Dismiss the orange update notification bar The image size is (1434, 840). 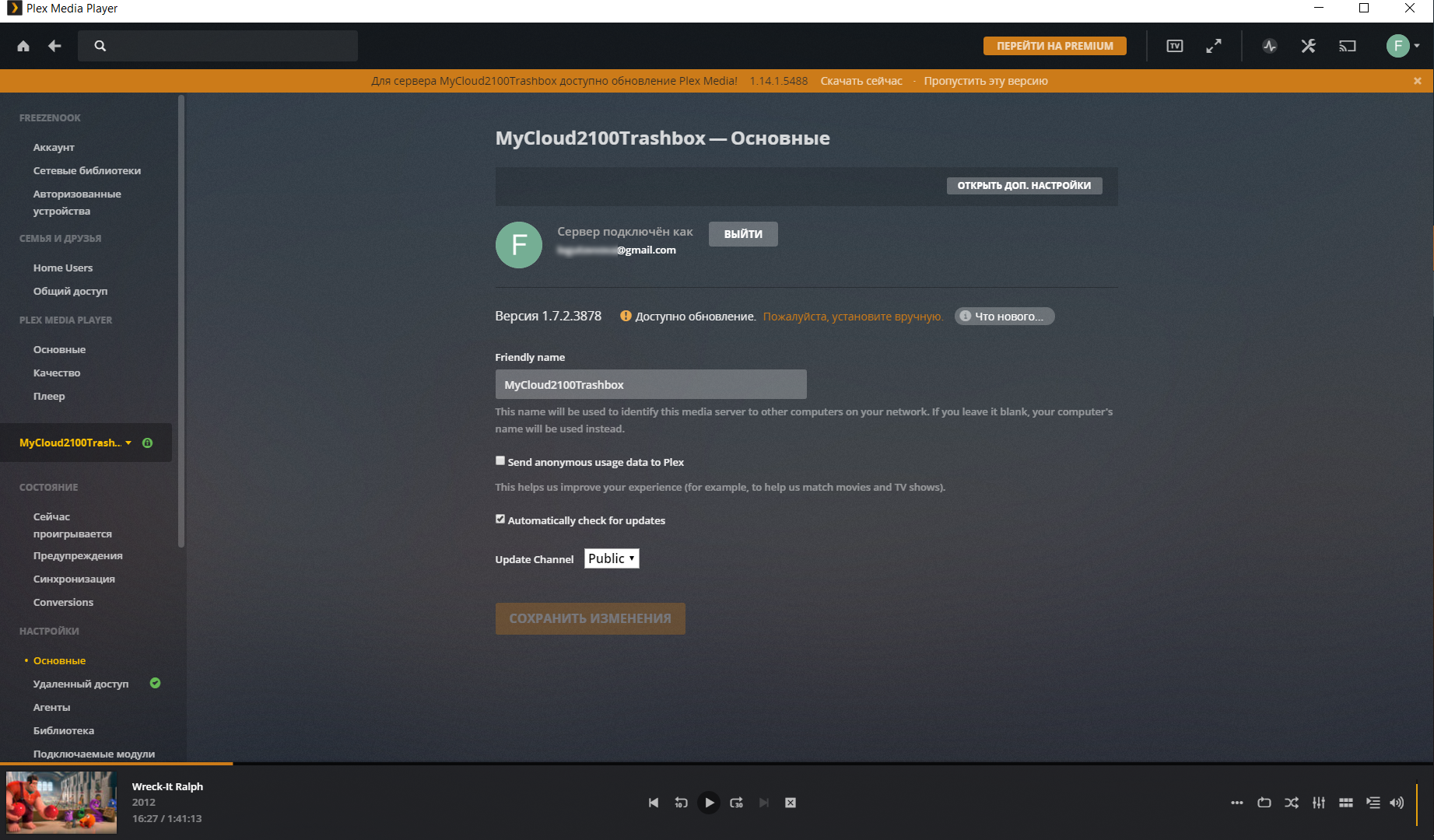(x=1418, y=81)
